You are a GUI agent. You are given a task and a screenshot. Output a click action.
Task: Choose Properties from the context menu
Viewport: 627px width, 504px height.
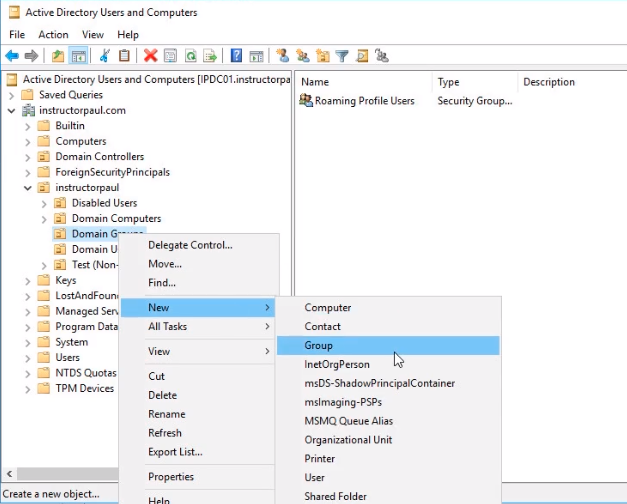point(171,477)
